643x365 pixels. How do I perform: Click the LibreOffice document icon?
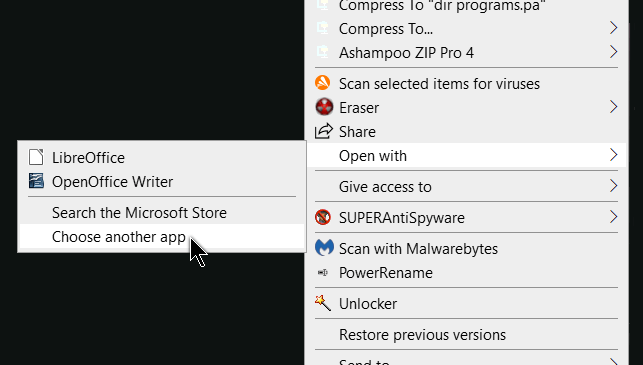[36, 157]
